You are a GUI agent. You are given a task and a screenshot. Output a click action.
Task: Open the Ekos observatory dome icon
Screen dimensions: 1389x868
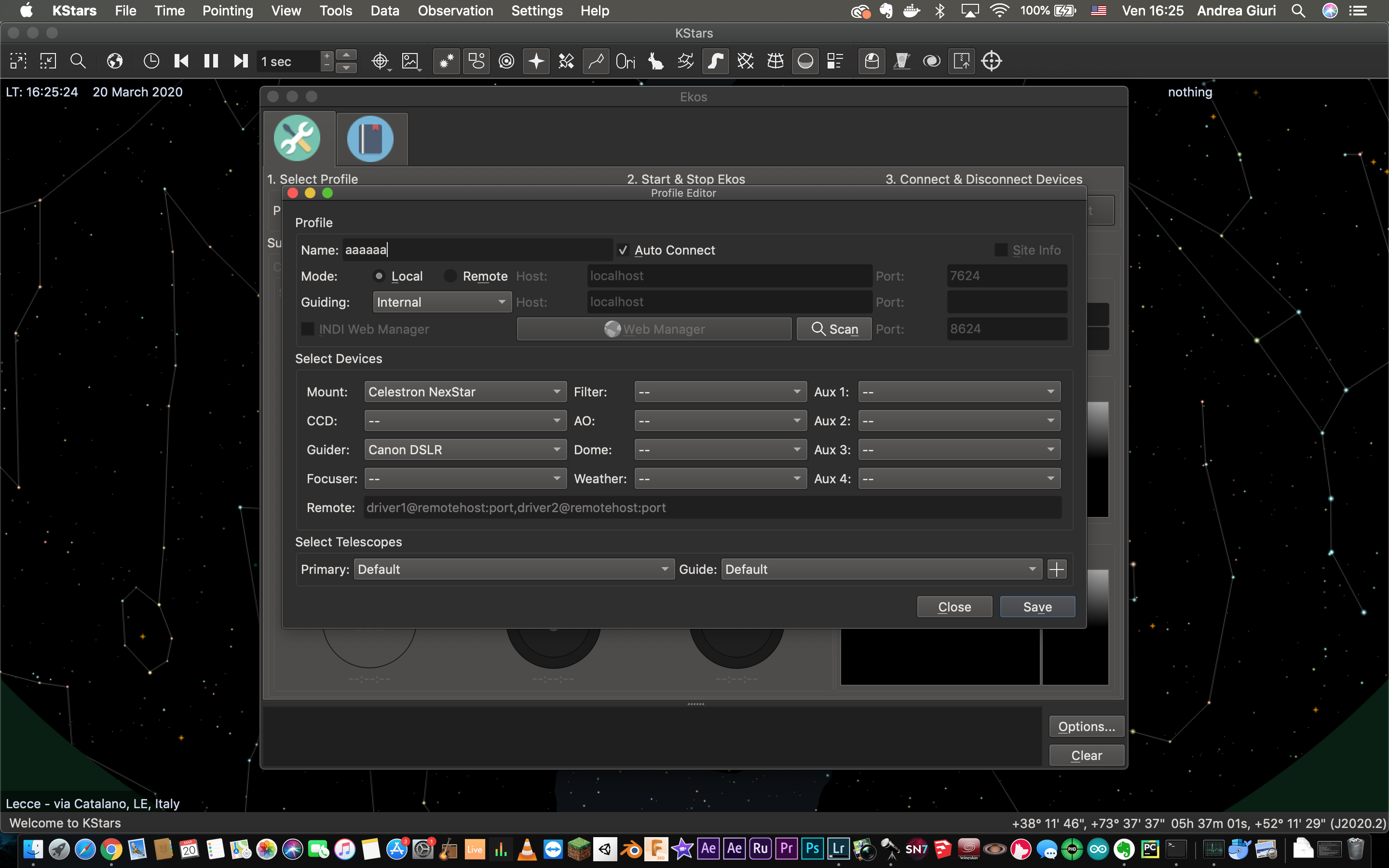[x=872, y=61]
